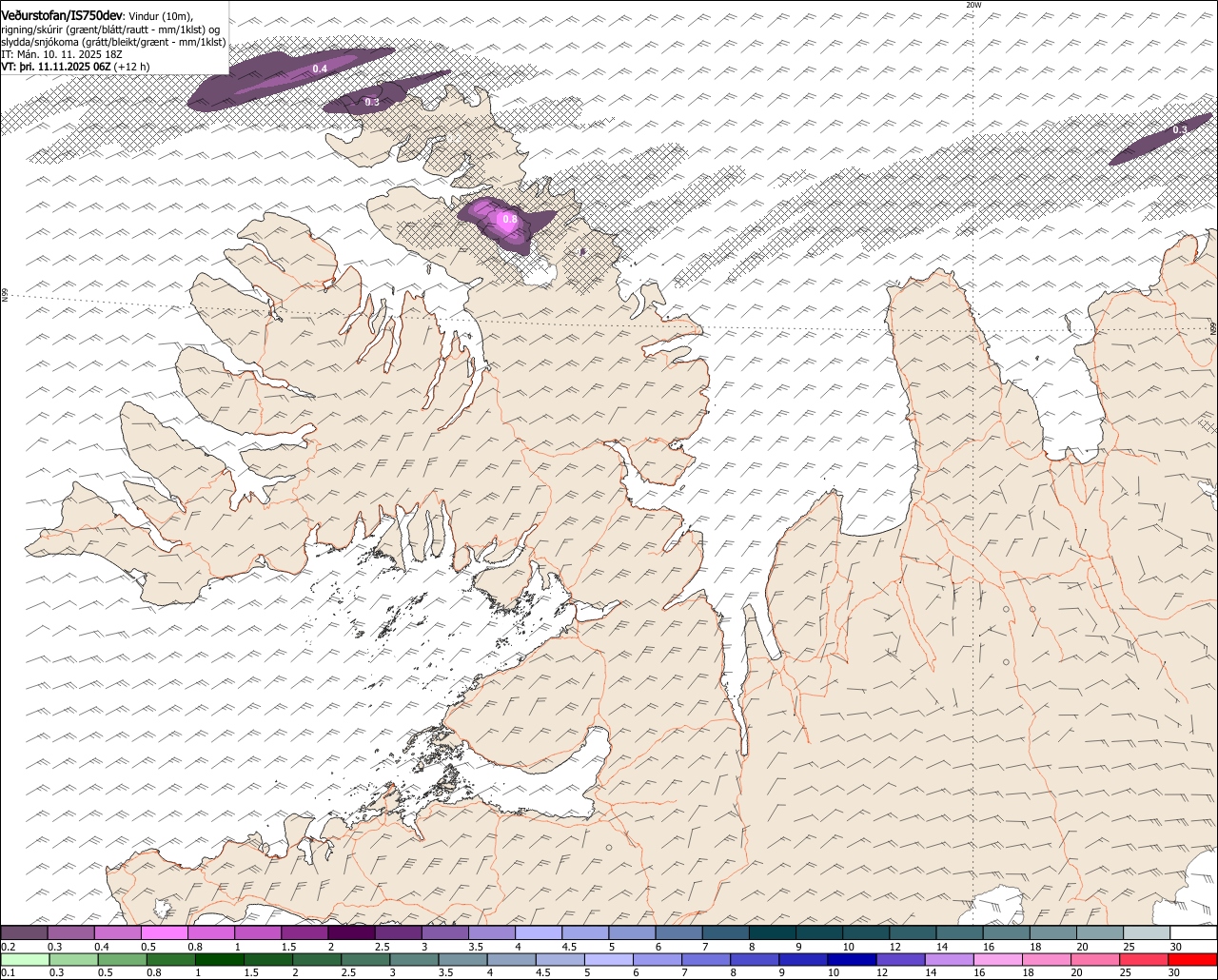This screenshot has width=1218, height=980.
Task: Select top legend swatch between 8 and 9
Action: [773, 933]
